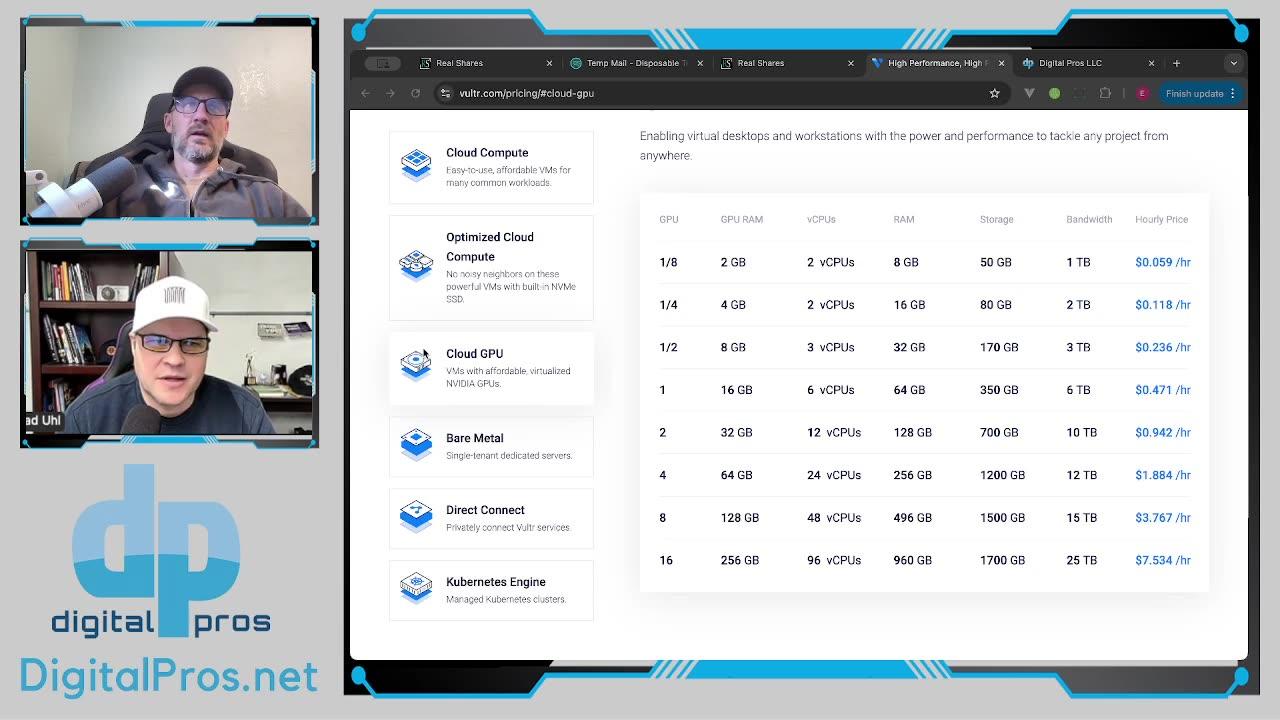Bookmark this page with the star icon
Viewport: 1280px width, 720px height.
click(994, 93)
